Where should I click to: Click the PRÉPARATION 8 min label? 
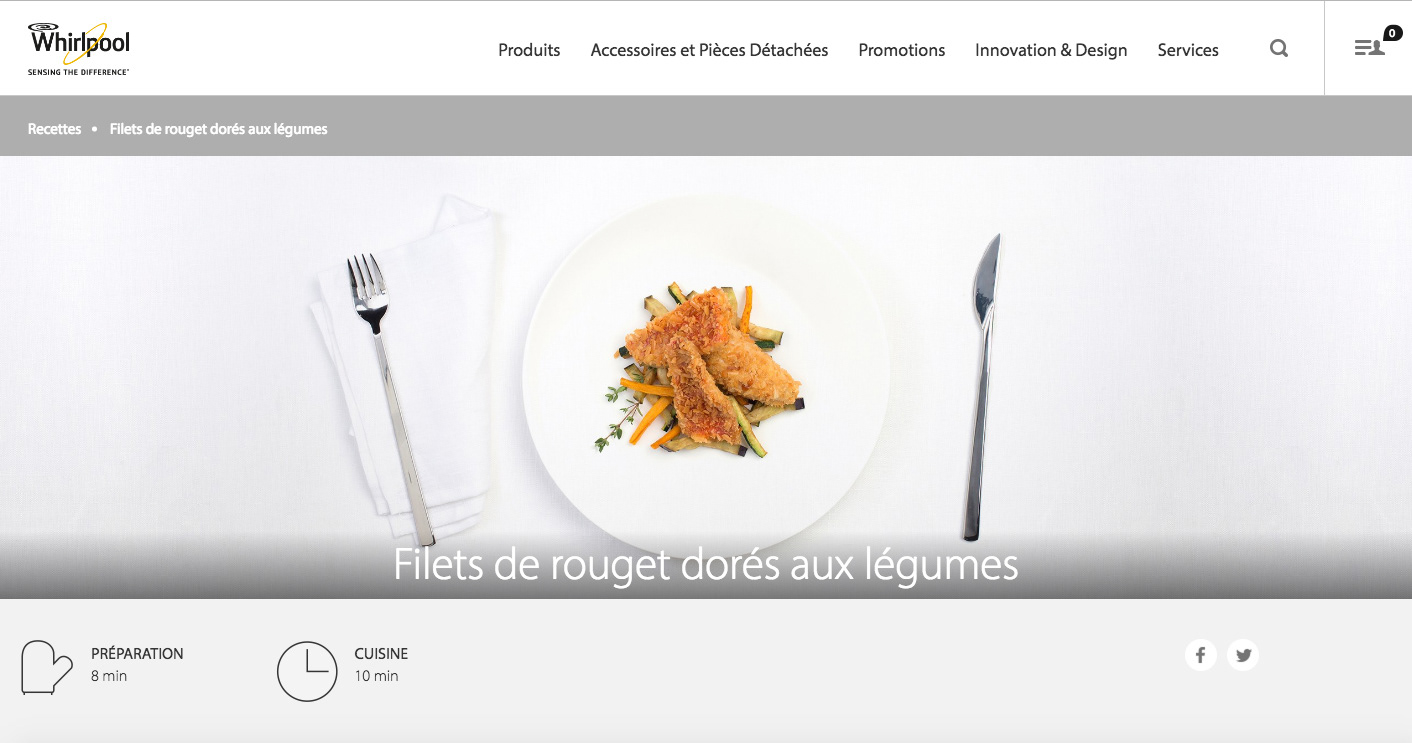click(137, 664)
